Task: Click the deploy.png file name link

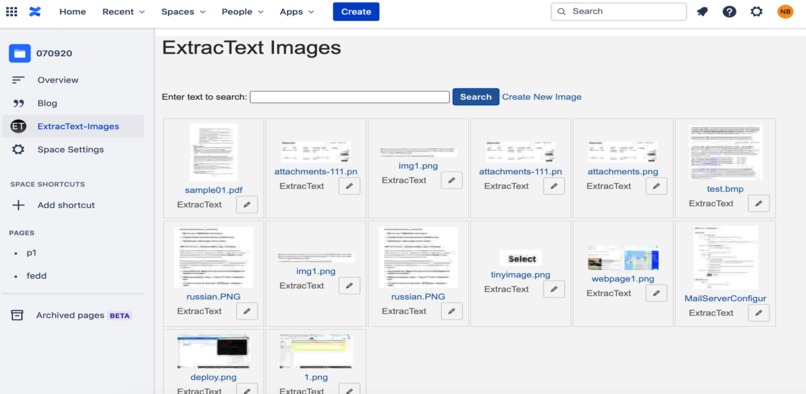Action: (x=213, y=378)
